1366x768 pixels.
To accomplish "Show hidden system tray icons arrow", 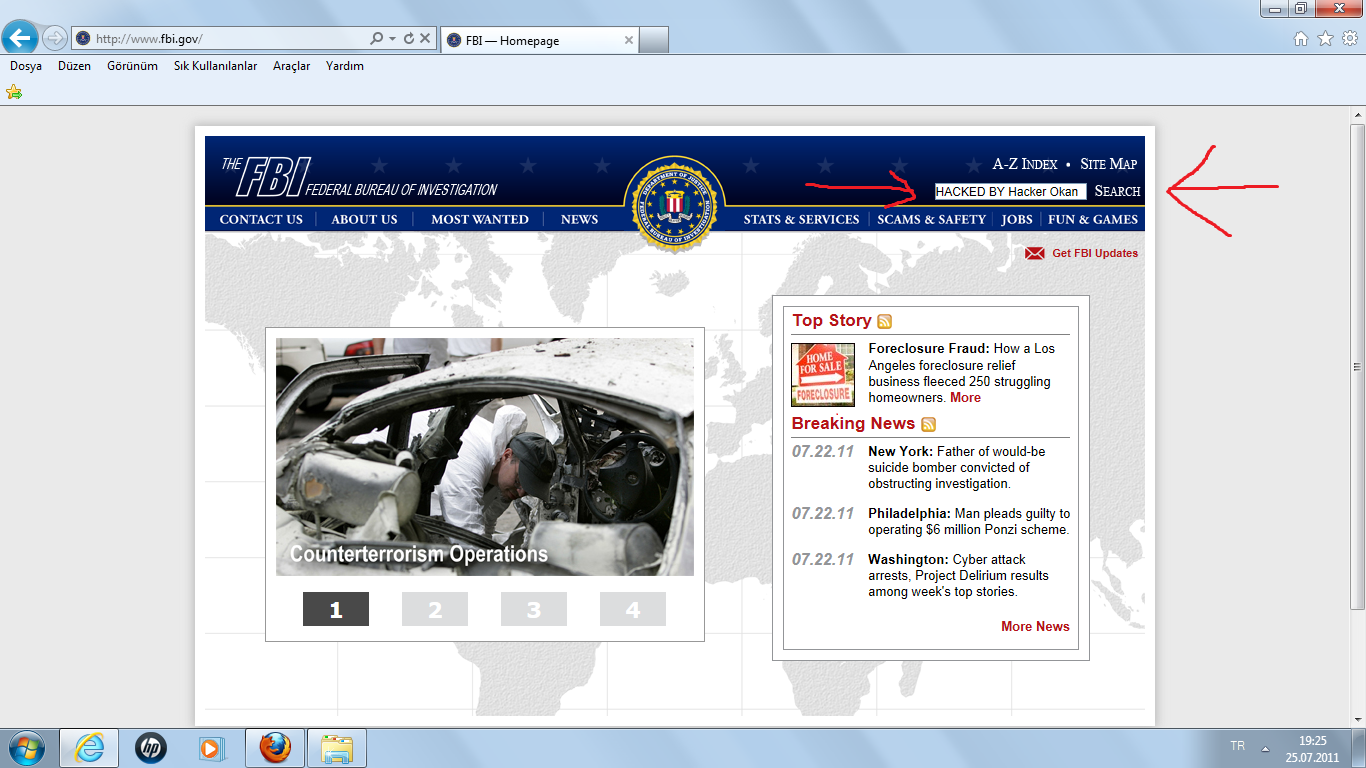I will click(1266, 749).
